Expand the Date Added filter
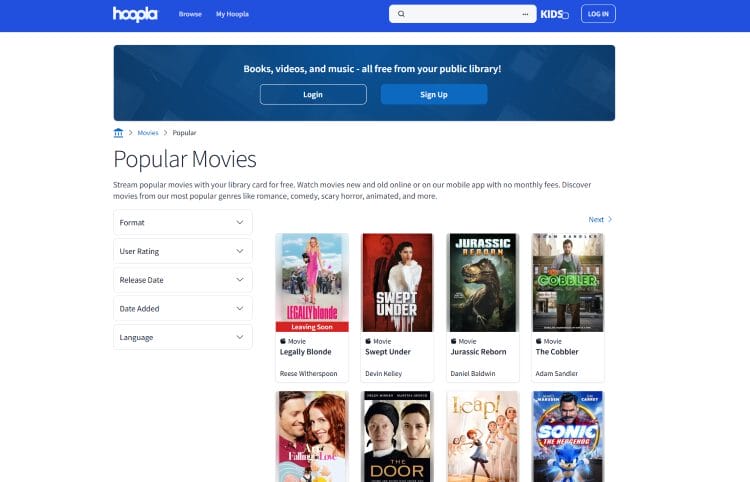Image resolution: width=750 pixels, height=482 pixels. pos(182,309)
